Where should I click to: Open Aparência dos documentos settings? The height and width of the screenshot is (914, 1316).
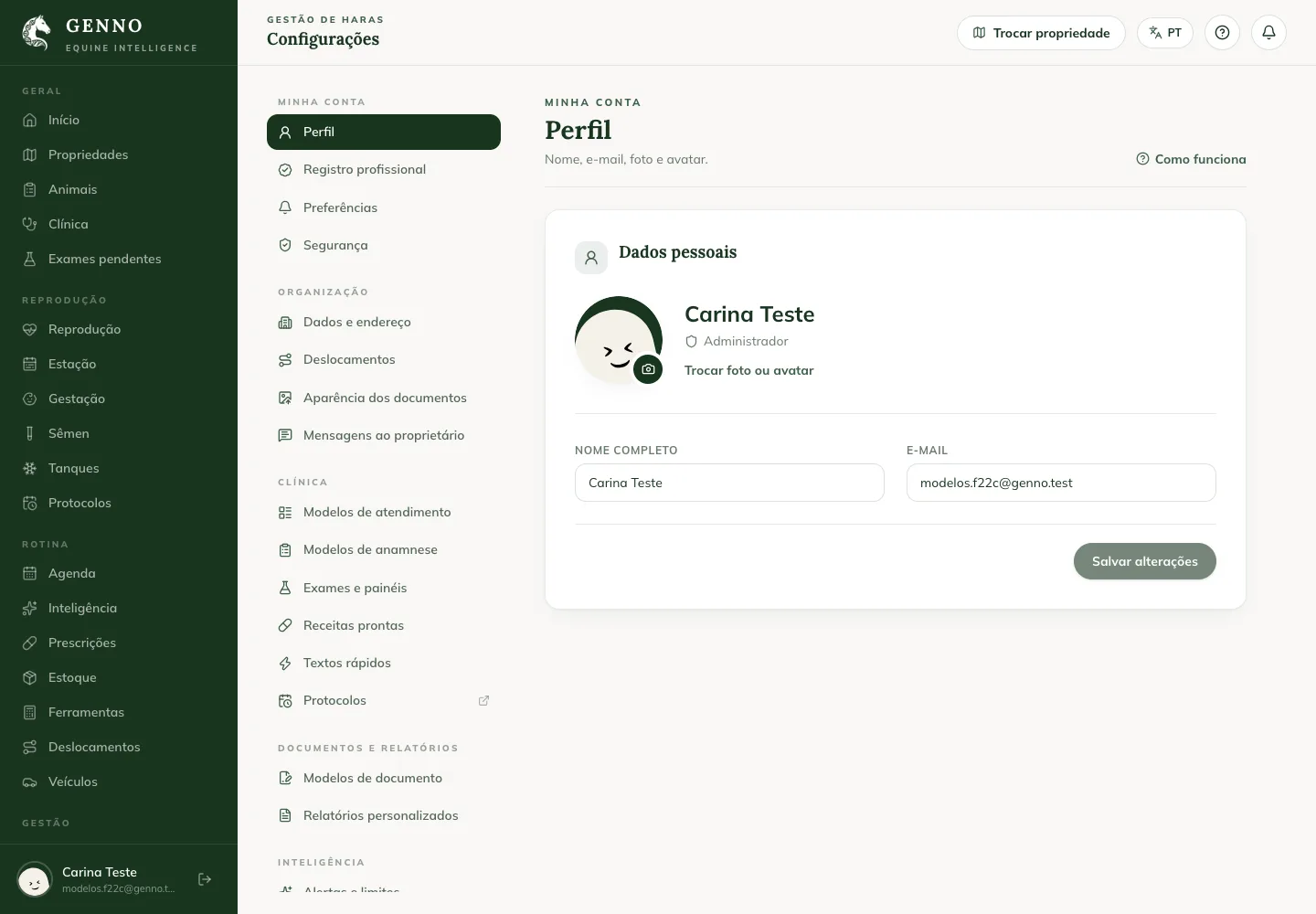[384, 398]
